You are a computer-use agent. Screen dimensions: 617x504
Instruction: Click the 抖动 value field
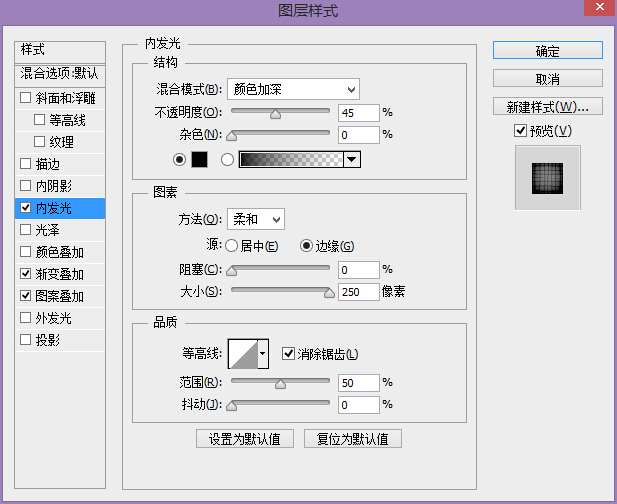tap(359, 405)
